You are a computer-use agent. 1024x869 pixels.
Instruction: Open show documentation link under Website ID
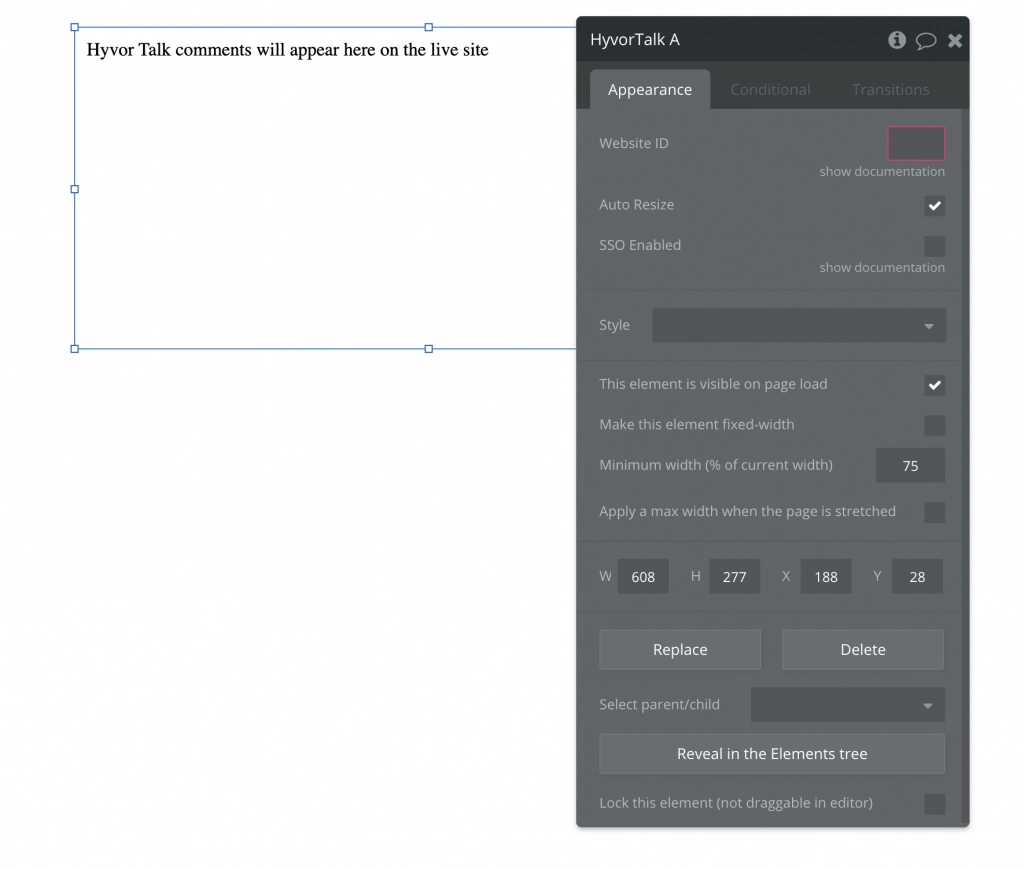point(882,172)
